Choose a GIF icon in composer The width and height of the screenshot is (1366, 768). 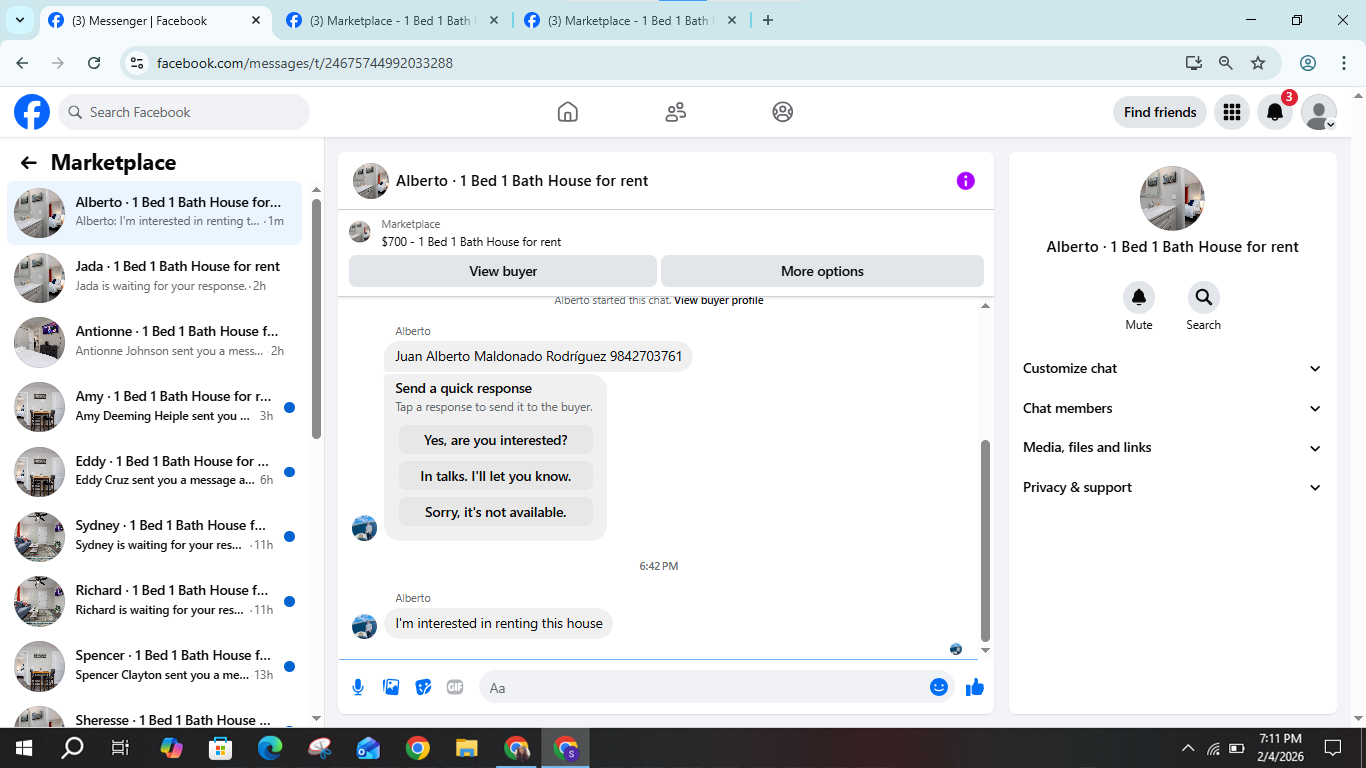coord(455,687)
